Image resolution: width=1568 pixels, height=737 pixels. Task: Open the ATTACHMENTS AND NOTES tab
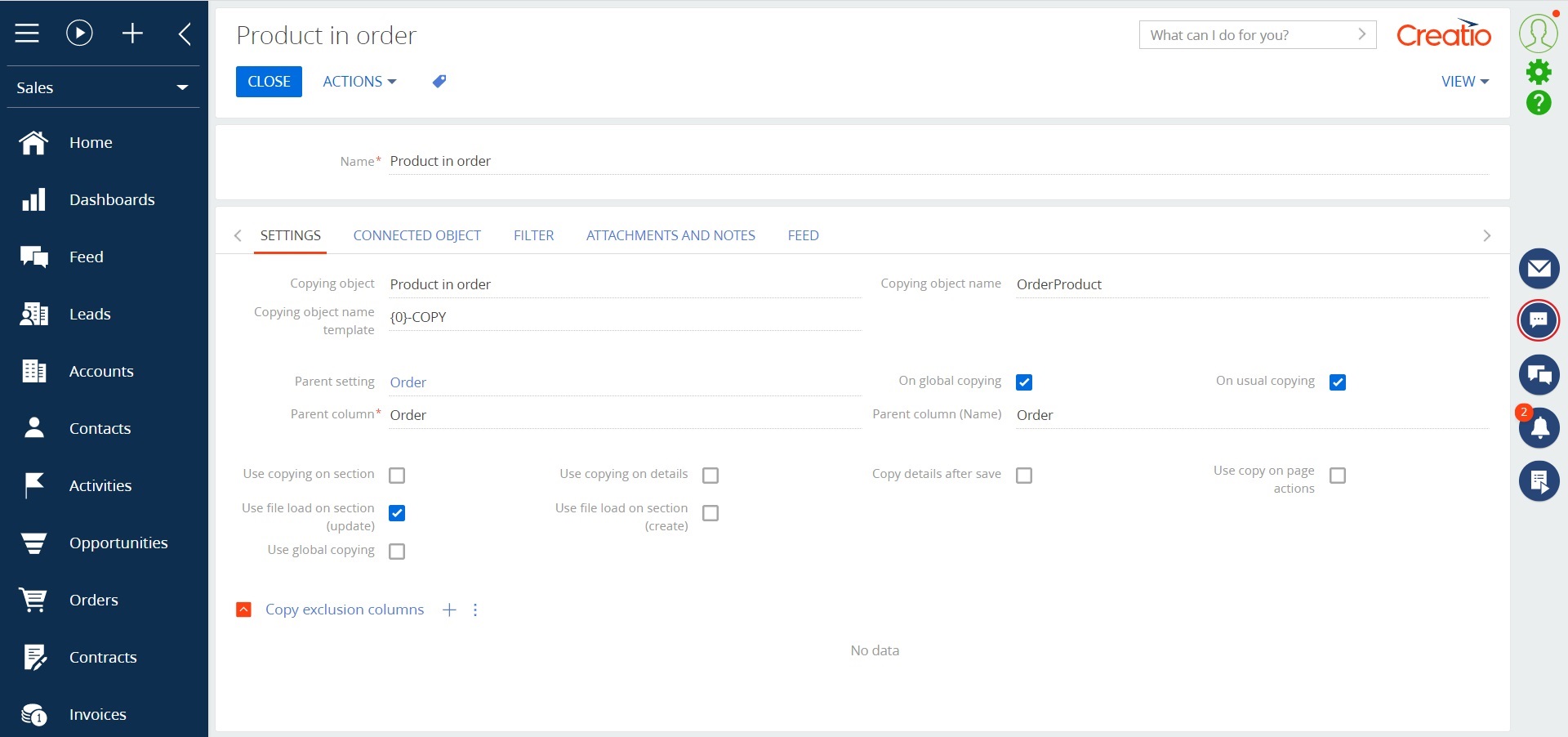point(670,235)
